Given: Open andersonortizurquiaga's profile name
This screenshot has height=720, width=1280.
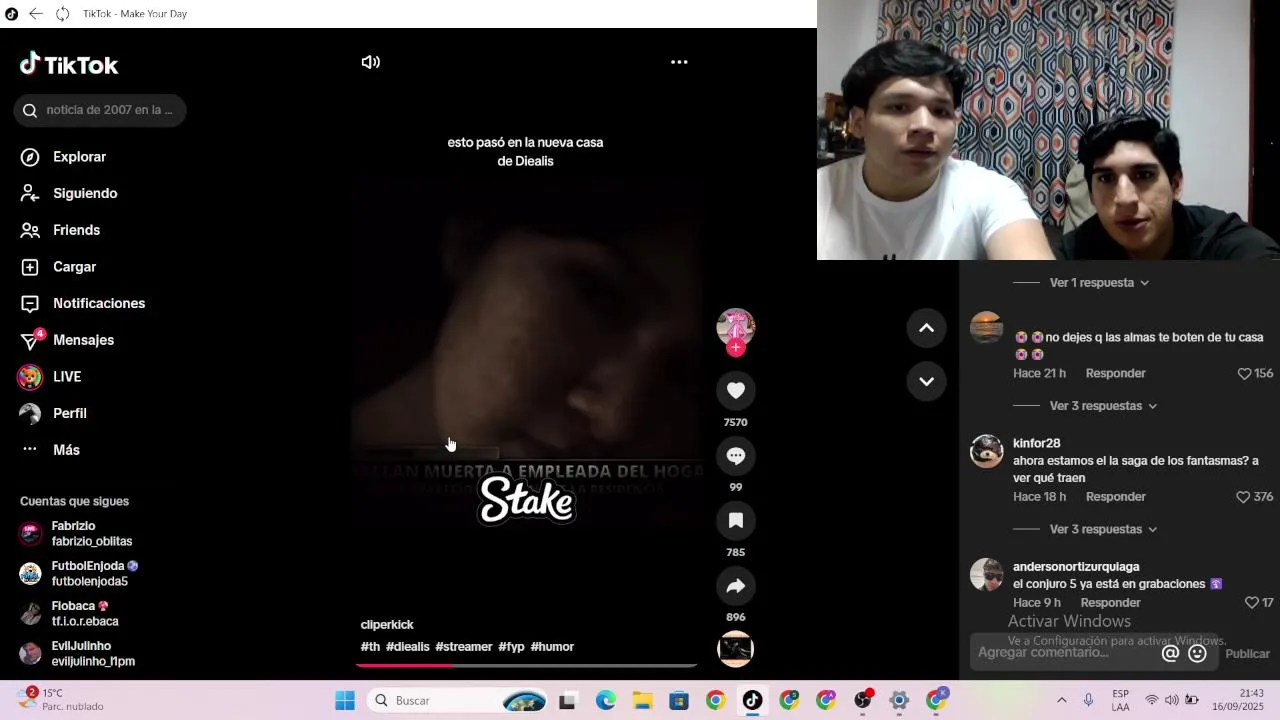Looking at the screenshot, I should 1076,567.
